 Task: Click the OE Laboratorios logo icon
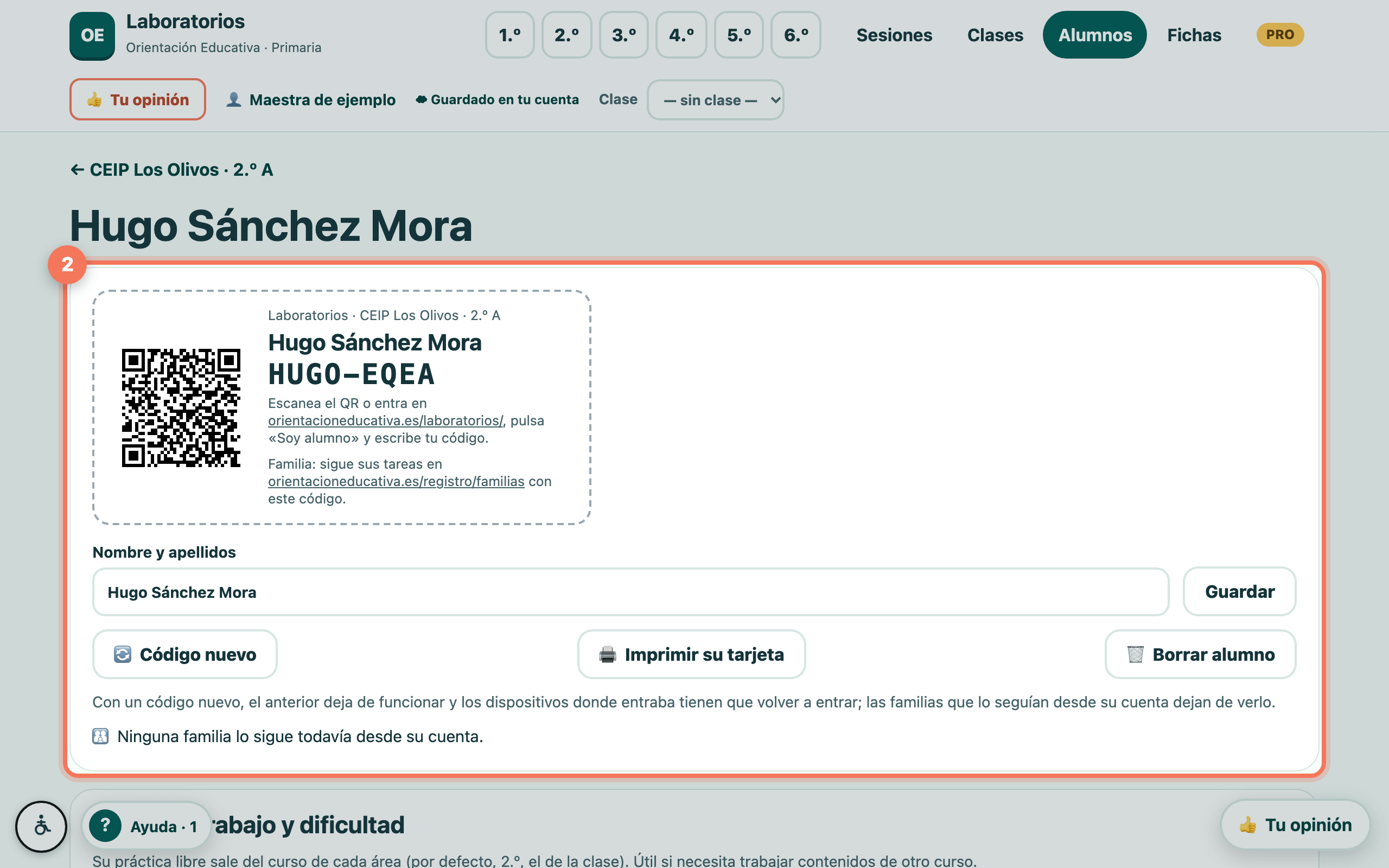[x=92, y=36]
